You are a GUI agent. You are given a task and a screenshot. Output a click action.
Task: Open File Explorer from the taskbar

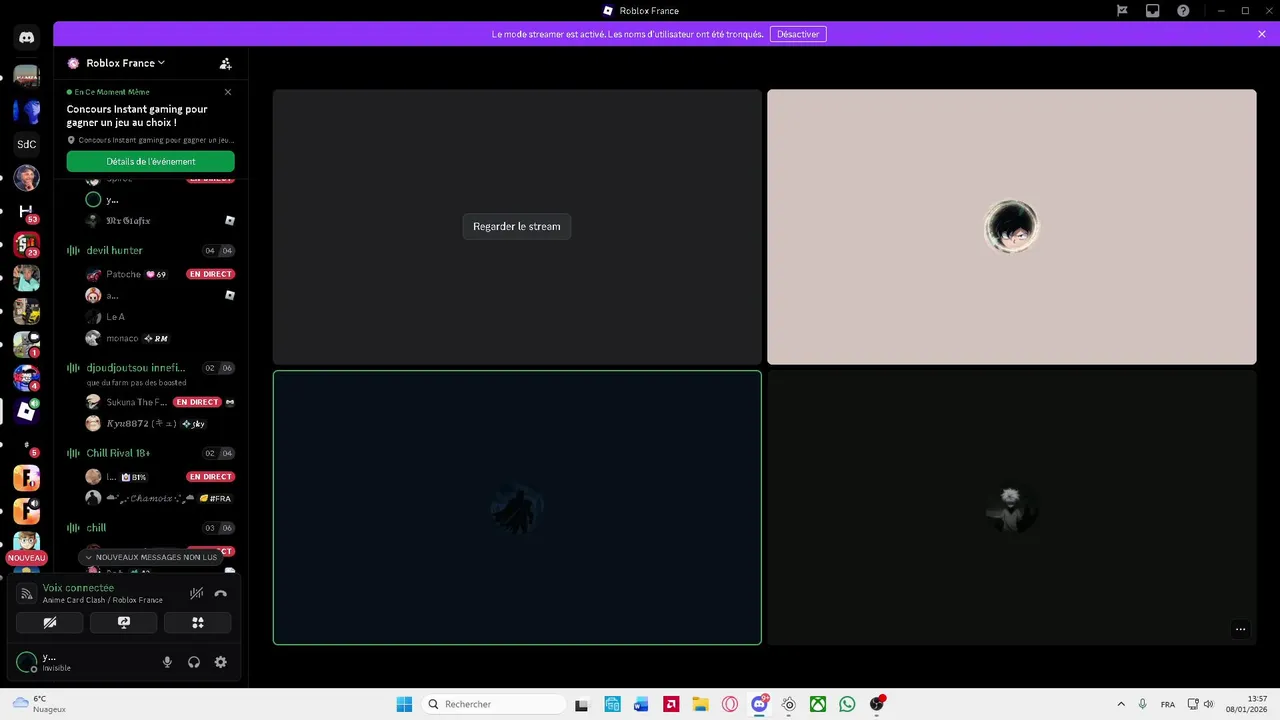pyautogui.click(x=700, y=704)
